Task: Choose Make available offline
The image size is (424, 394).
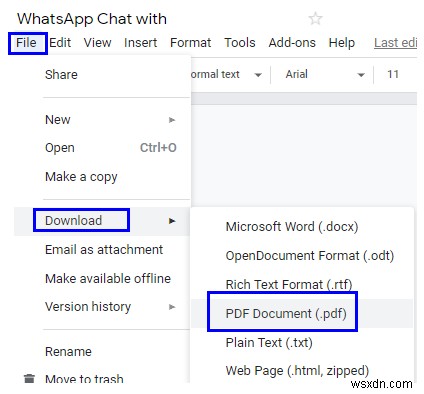Action: pos(102,278)
